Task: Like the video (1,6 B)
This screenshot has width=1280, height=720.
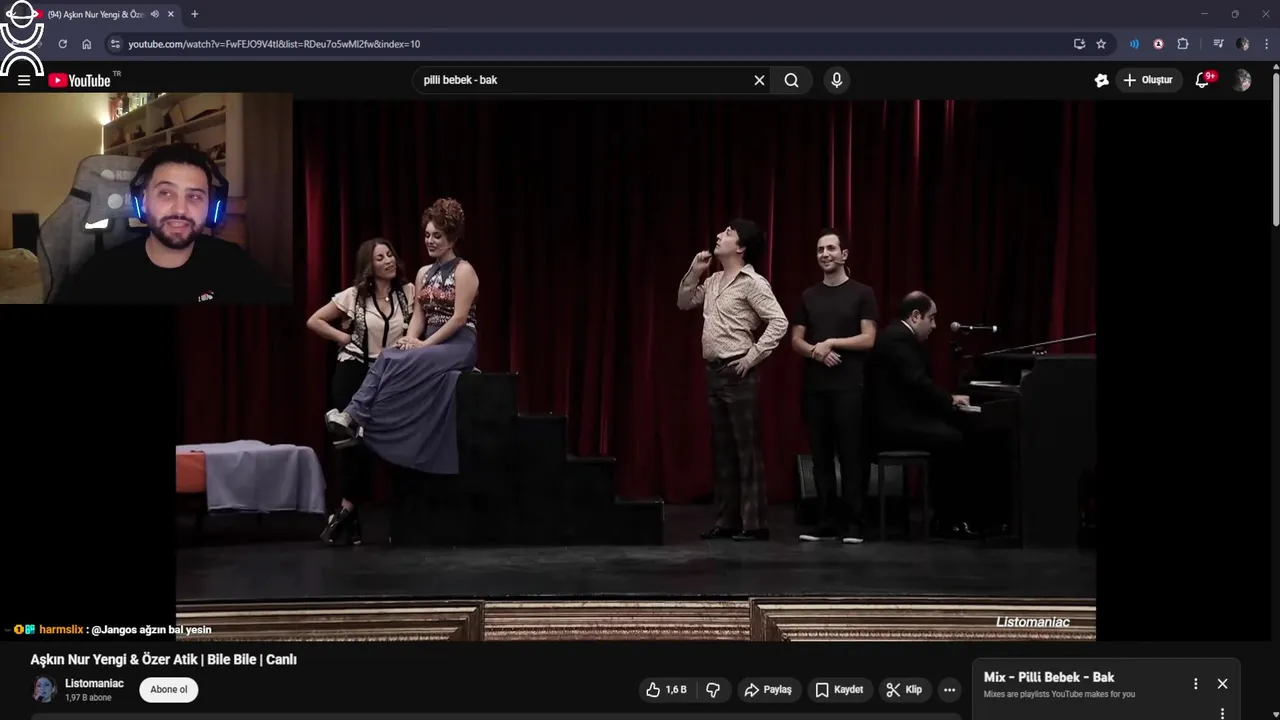Action: (x=666, y=690)
